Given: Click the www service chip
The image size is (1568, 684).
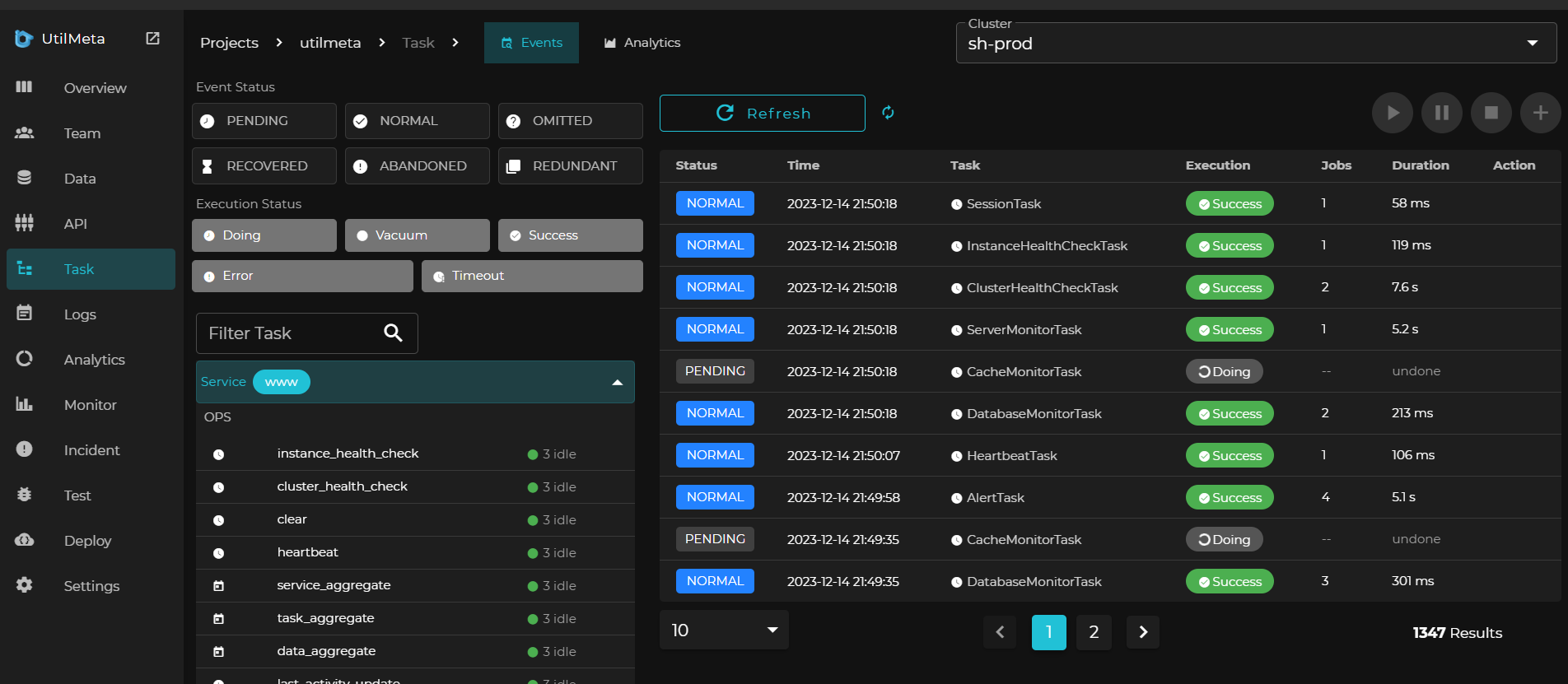Looking at the screenshot, I should 281,382.
